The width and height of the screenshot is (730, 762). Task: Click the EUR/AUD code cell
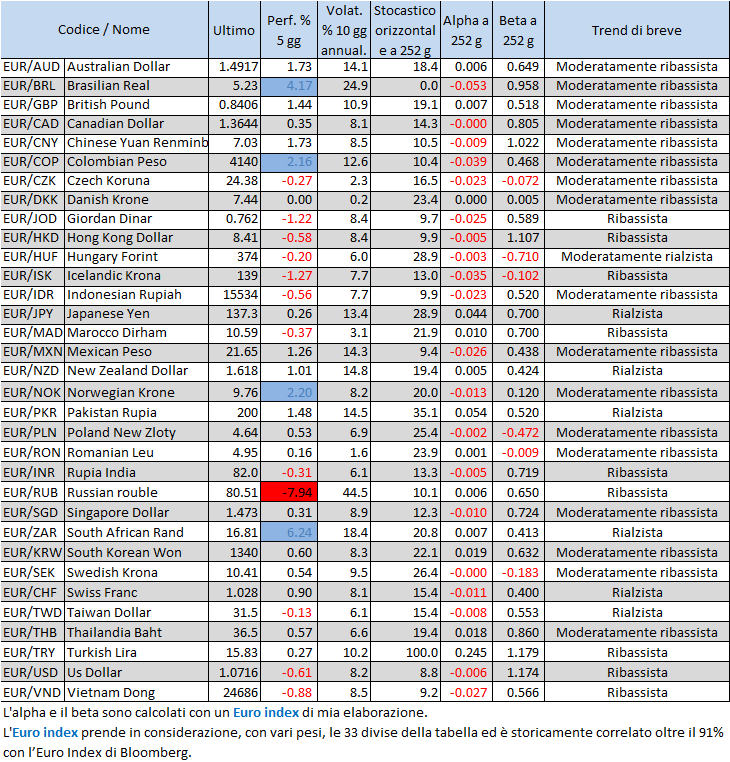coord(33,67)
